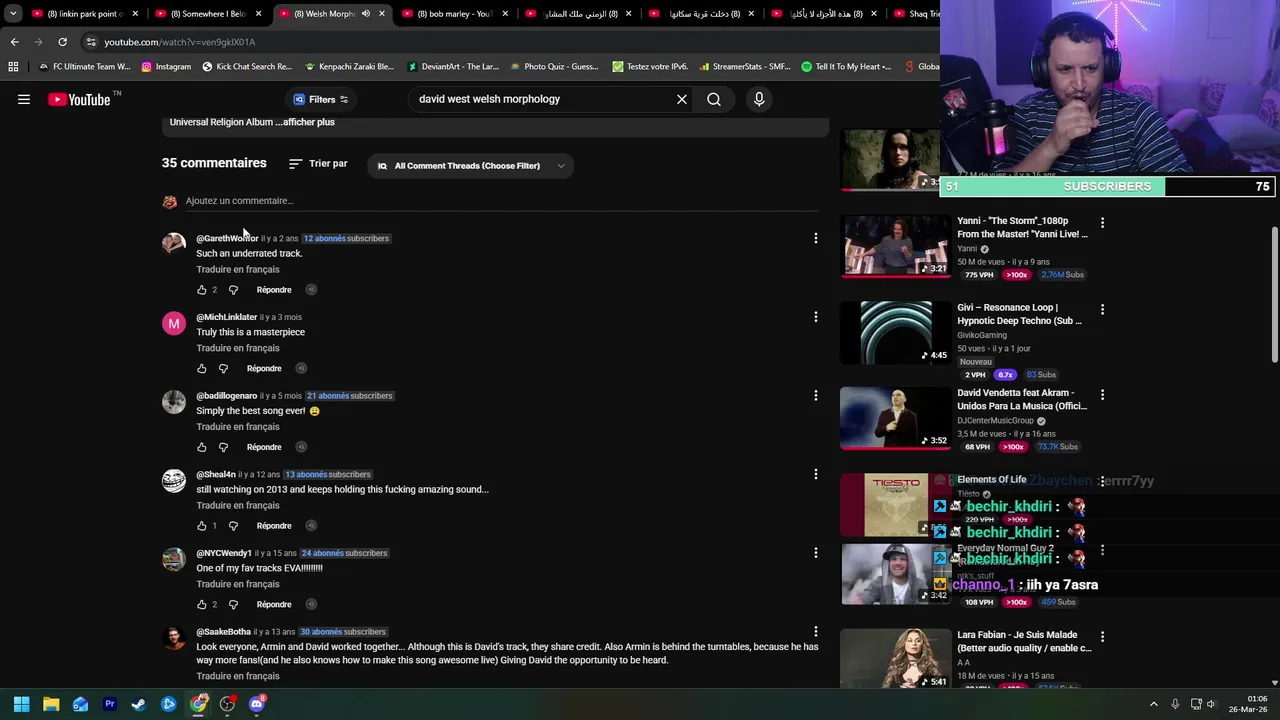
Task: Reload the page in the browser
Action: (x=62, y=42)
